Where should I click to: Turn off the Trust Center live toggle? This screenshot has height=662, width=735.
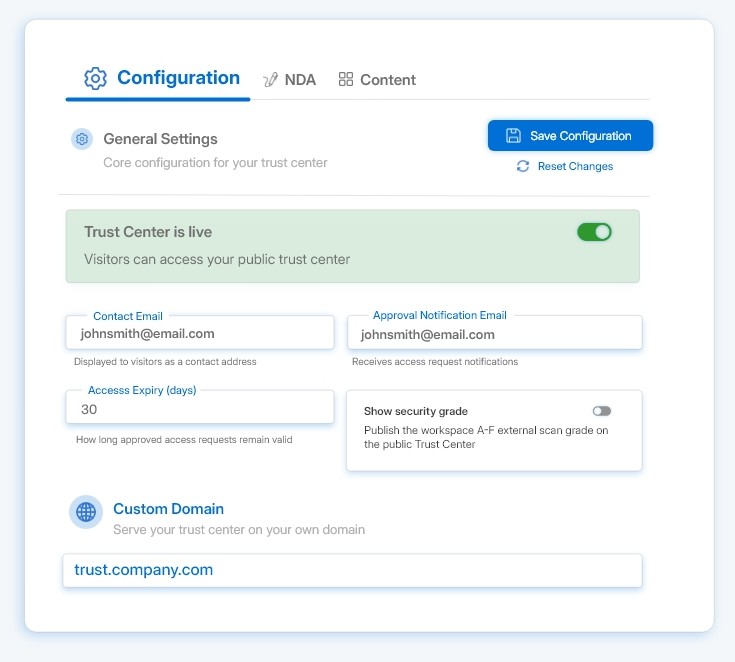[x=594, y=232]
